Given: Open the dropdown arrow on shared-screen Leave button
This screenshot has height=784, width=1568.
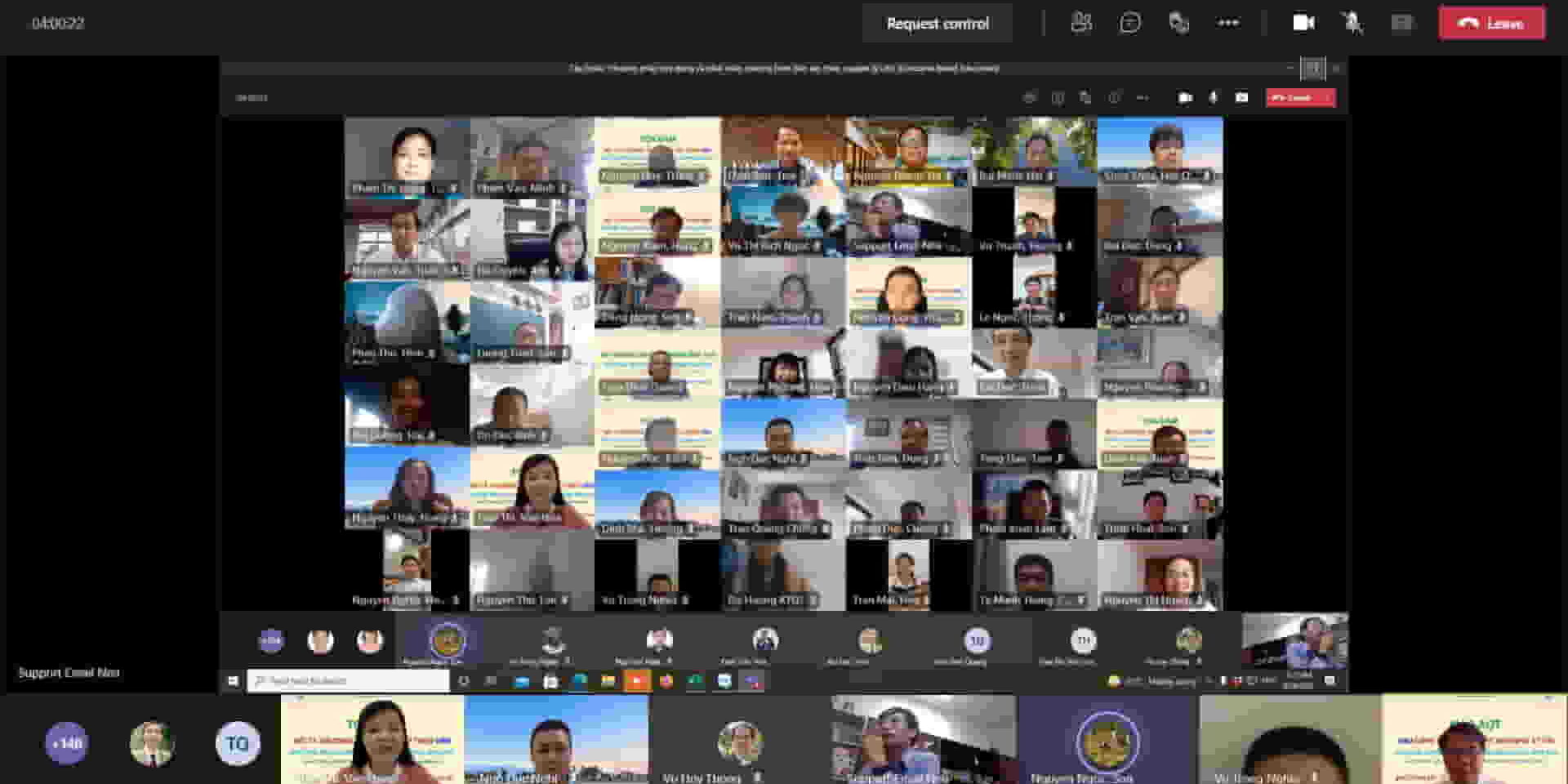Looking at the screenshot, I should tap(1327, 98).
